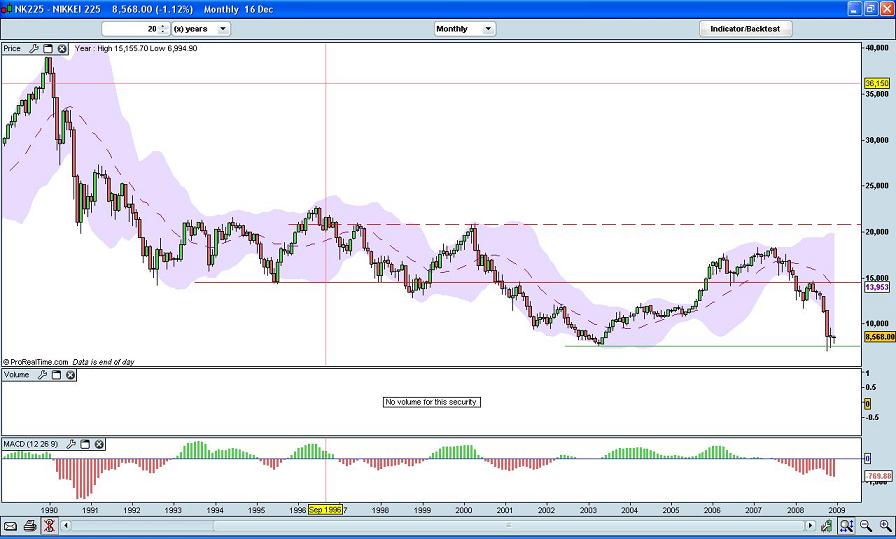Open Price panel settings wrench
Viewport: 896px width, 539px height.
pyautogui.click(x=34, y=49)
